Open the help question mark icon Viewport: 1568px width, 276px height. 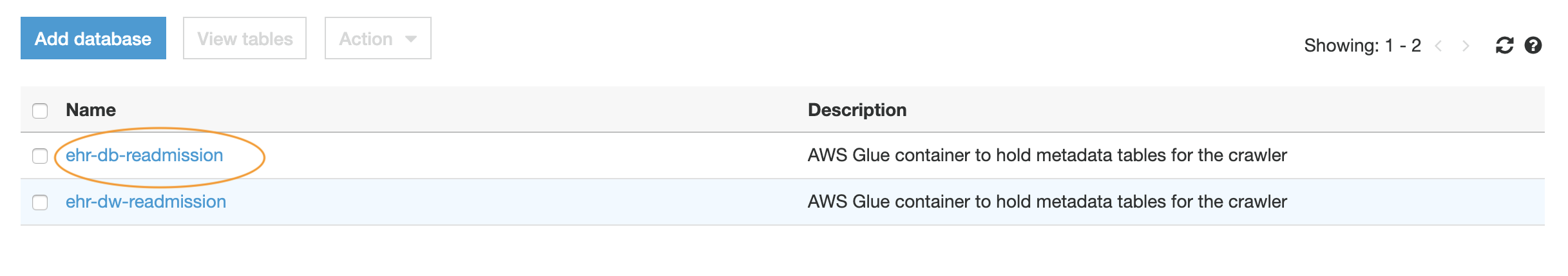(x=1533, y=45)
